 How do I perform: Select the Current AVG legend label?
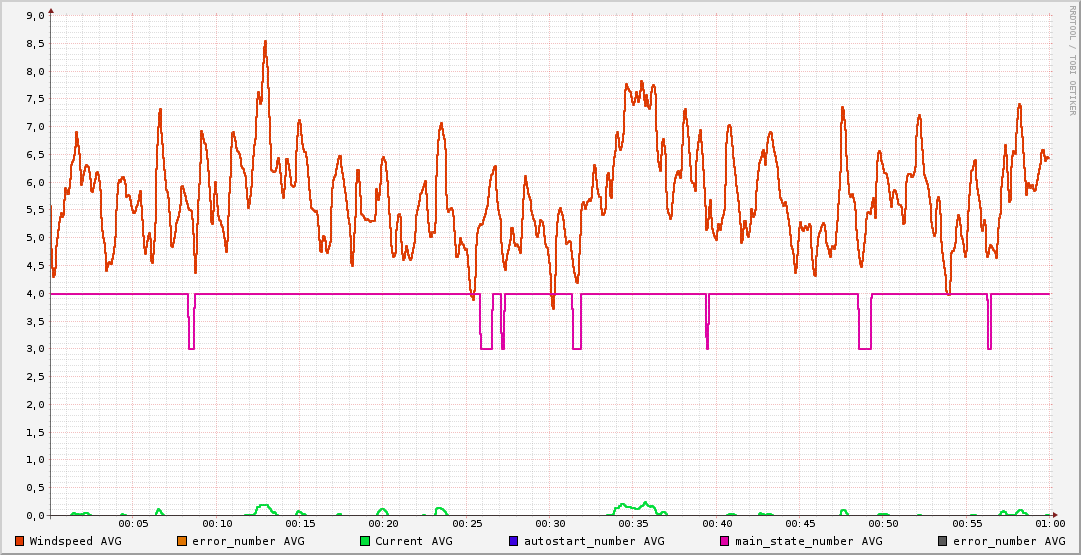tap(413, 541)
